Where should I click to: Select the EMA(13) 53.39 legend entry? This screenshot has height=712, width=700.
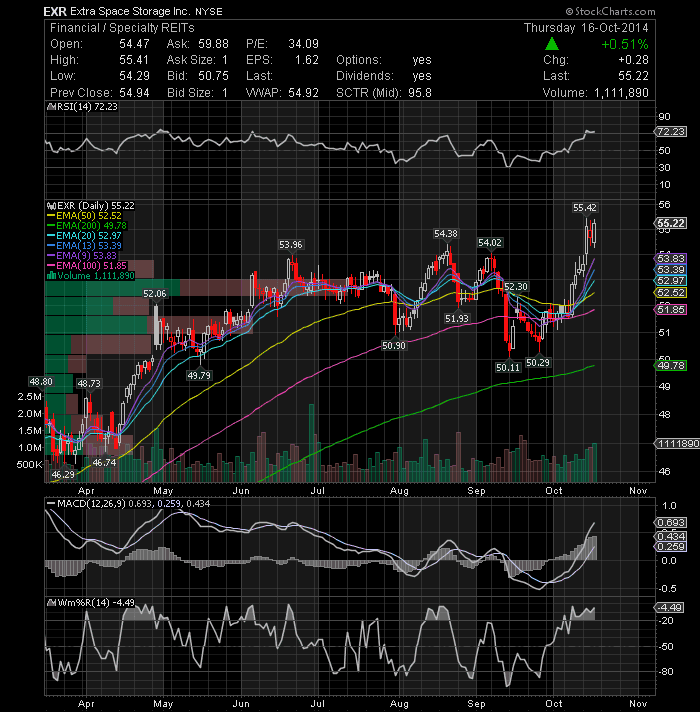pyautogui.click(x=84, y=246)
